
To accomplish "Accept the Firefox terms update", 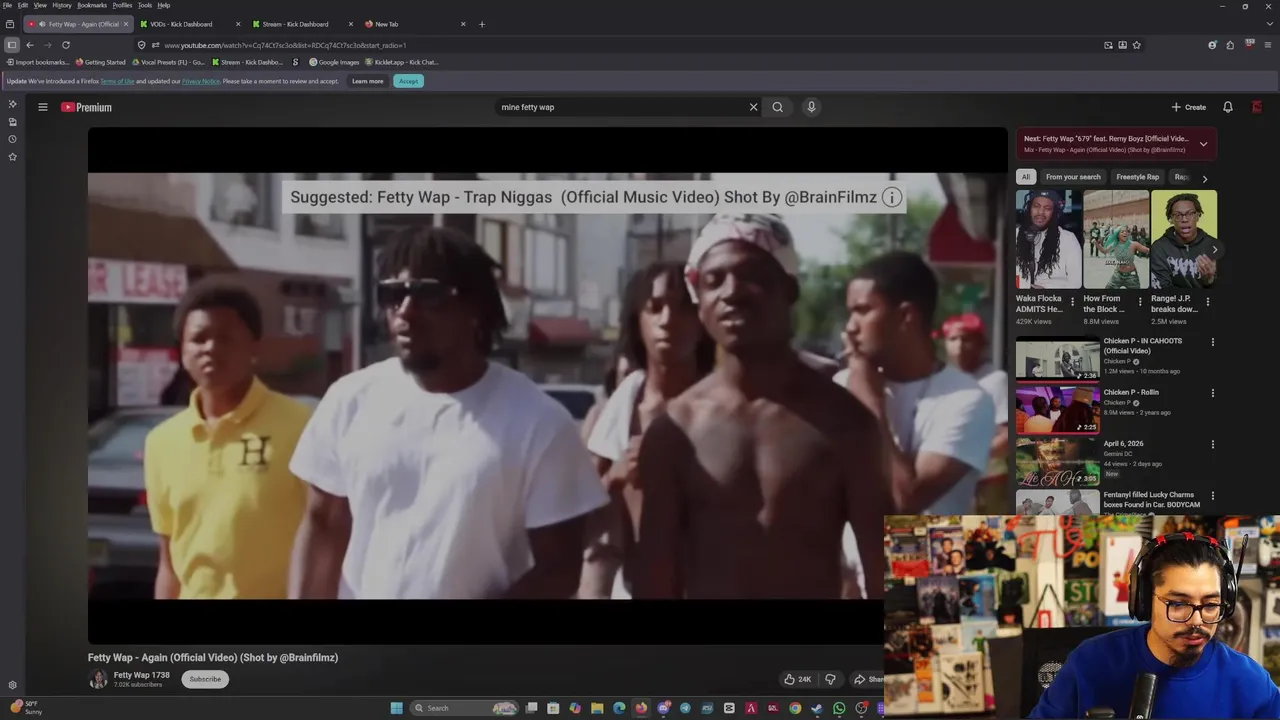I will [408, 81].
